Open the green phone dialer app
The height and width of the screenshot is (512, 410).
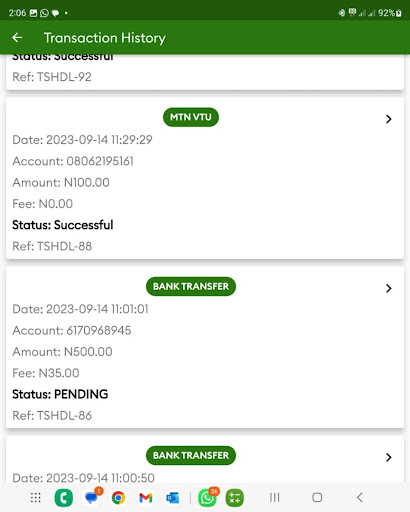pyautogui.click(x=63, y=498)
